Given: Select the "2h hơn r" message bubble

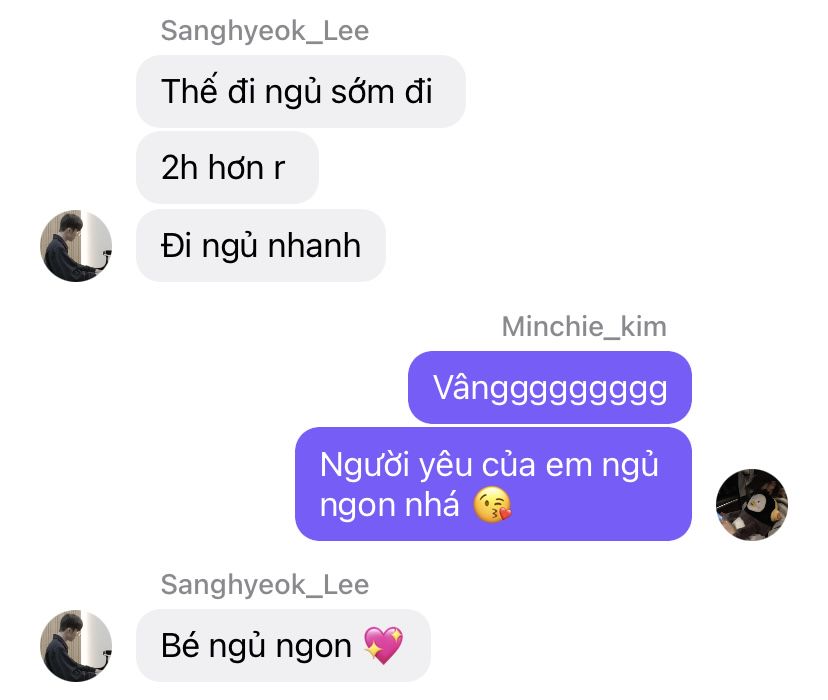Looking at the screenshot, I should 227,168.
